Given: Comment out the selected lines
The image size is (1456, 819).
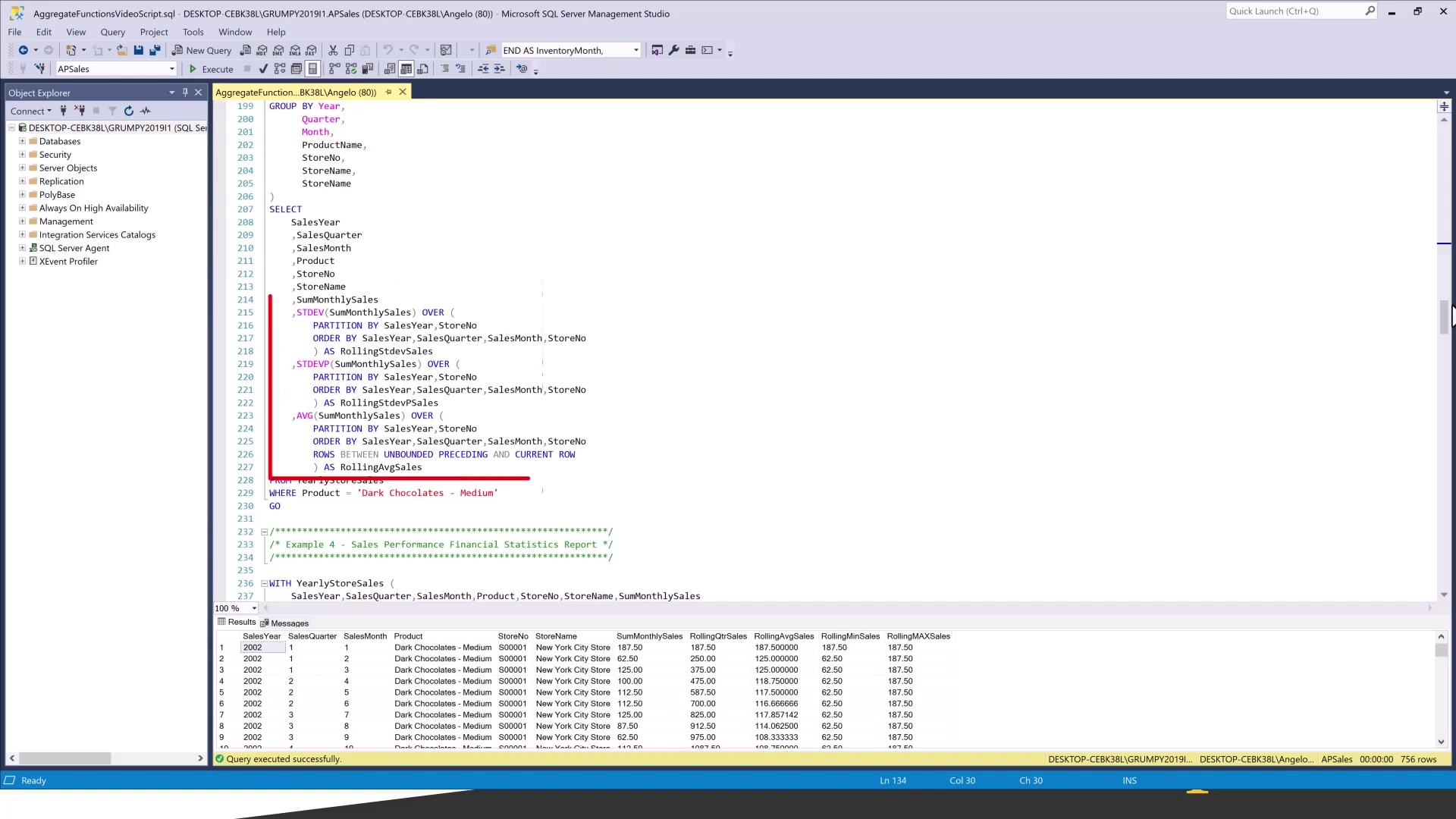Looking at the screenshot, I should [444, 68].
